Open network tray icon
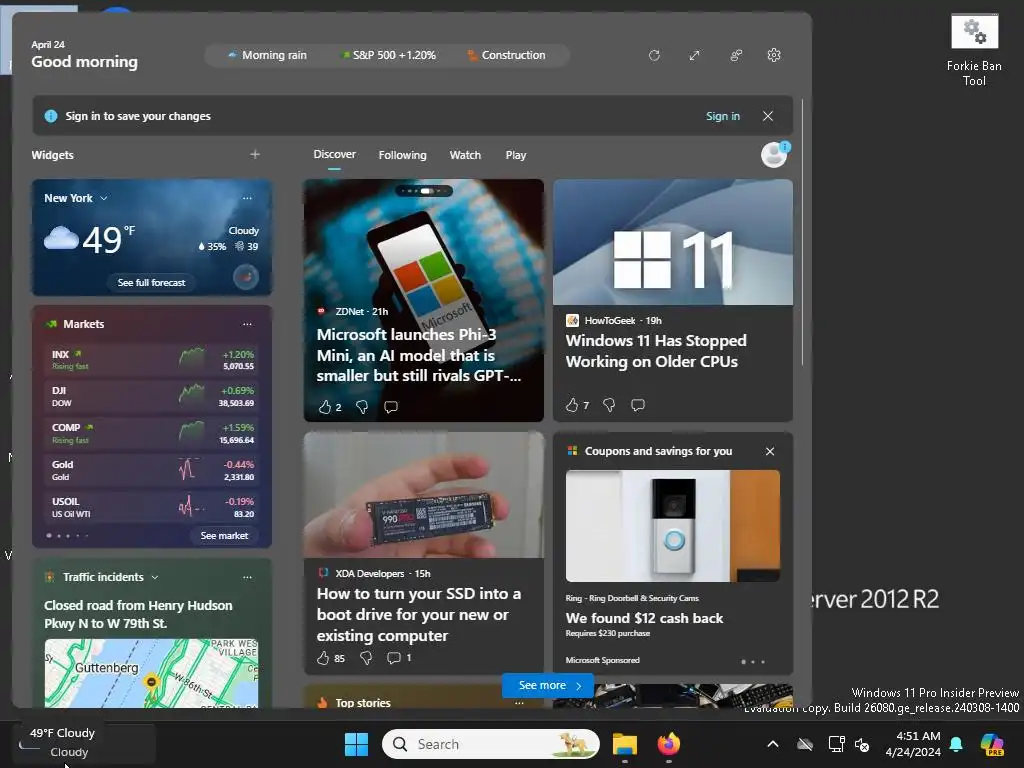This screenshot has width=1024, height=768. tap(837, 744)
